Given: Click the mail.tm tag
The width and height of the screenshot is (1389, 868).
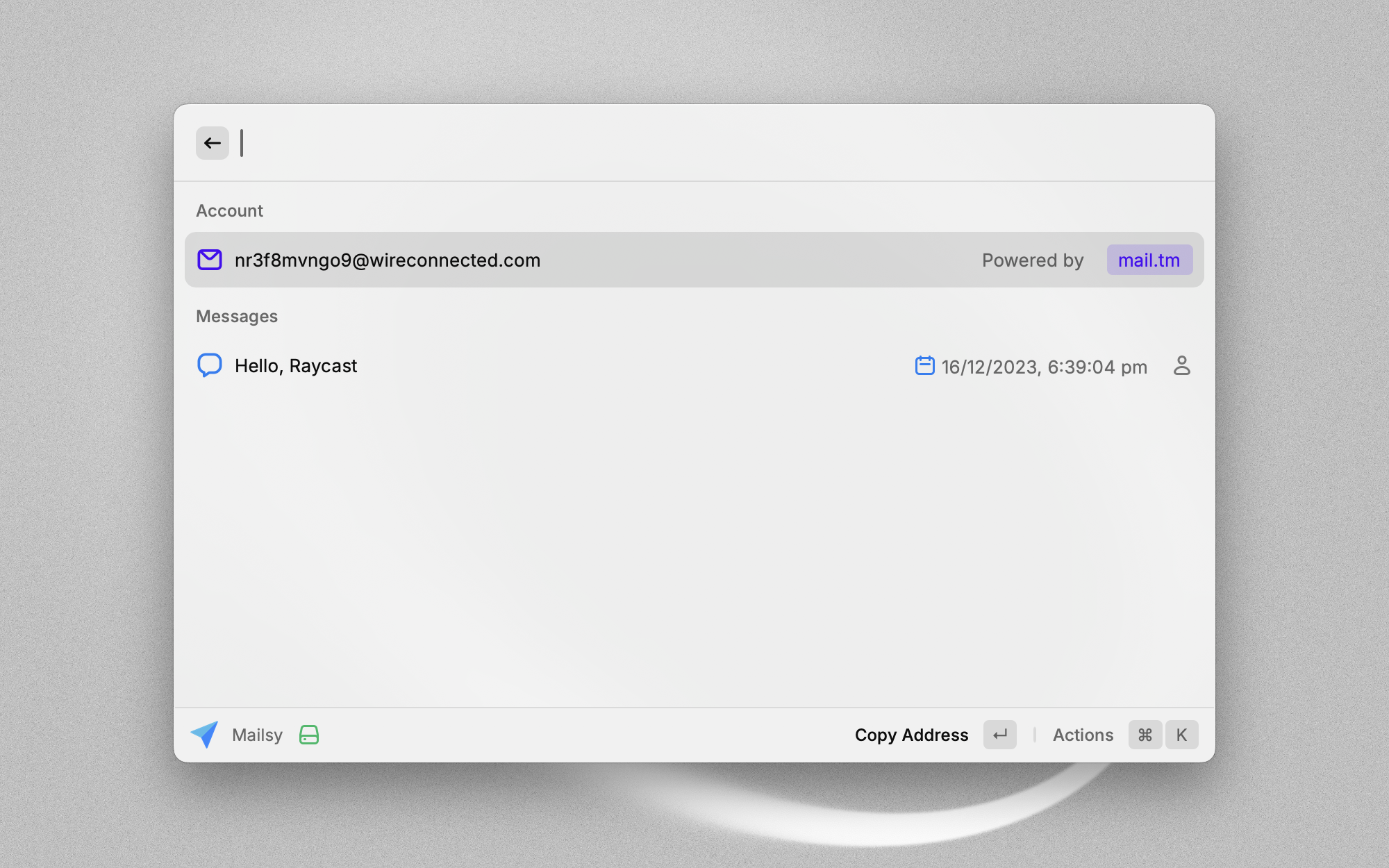Looking at the screenshot, I should [x=1149, y=260].
